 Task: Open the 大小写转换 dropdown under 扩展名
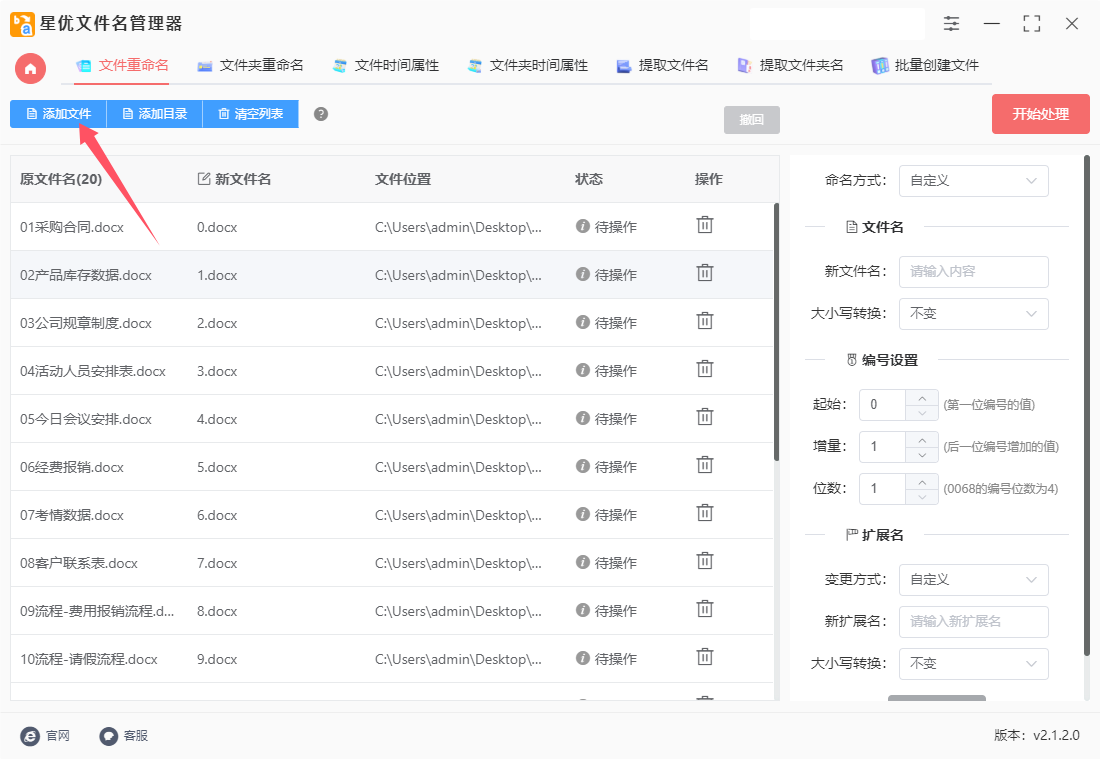[973, 663]
